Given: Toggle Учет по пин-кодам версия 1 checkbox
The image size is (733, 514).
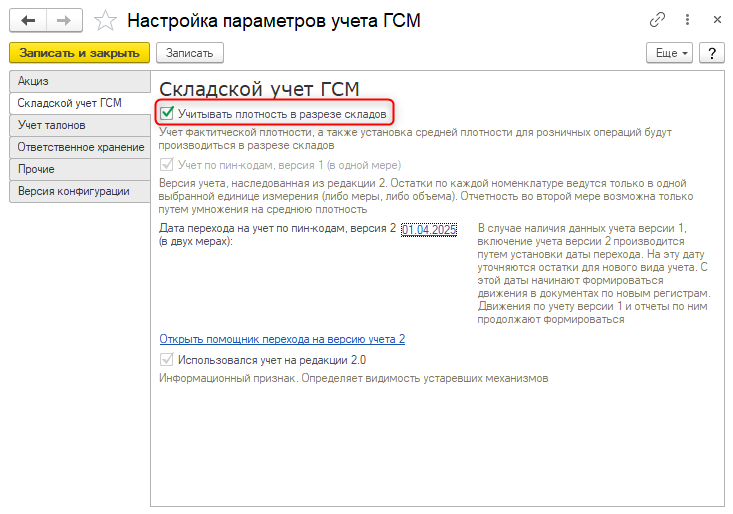Looking at the screenshot, I should point(168,163).
